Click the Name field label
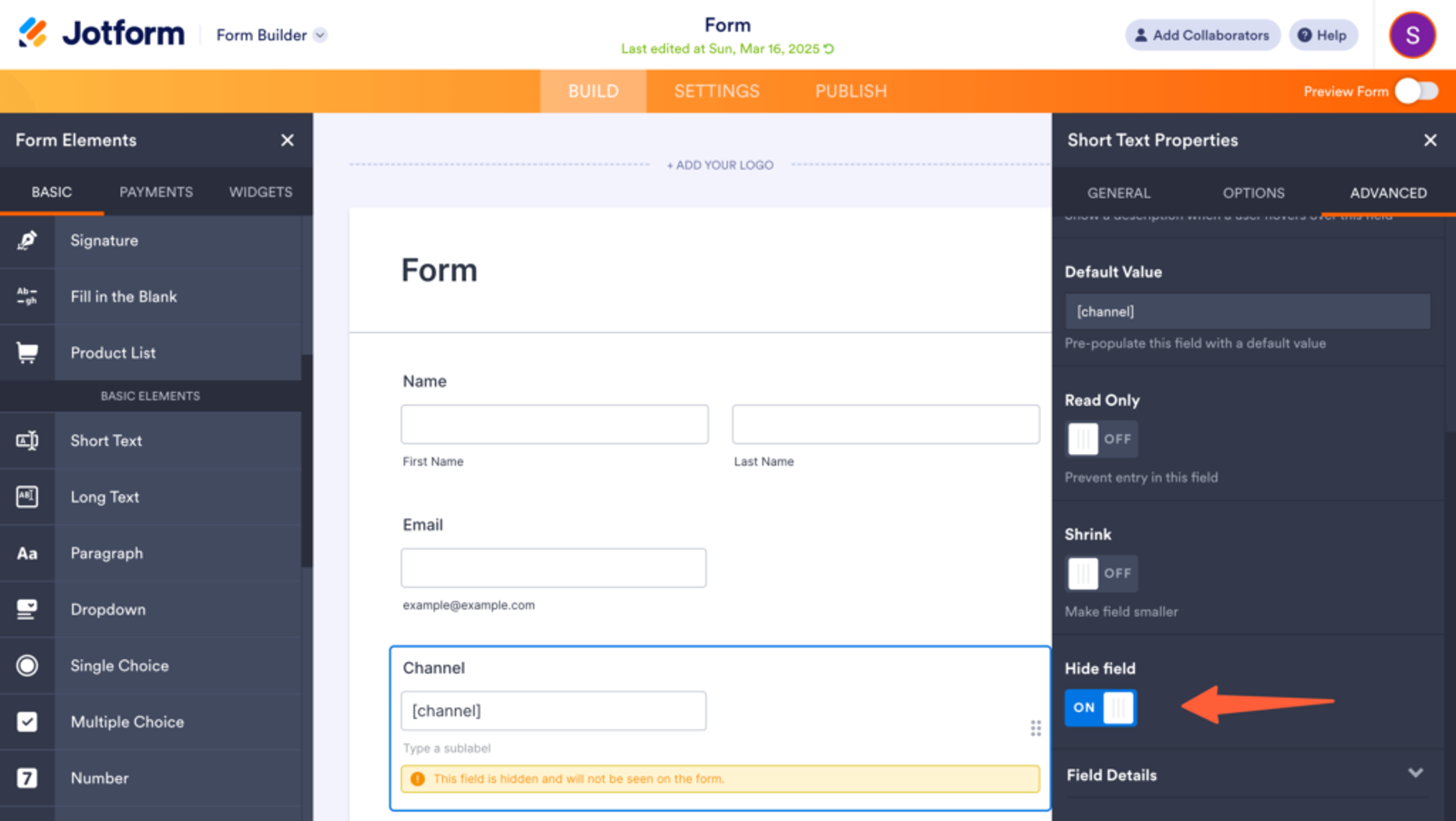 tap(425, 381)
